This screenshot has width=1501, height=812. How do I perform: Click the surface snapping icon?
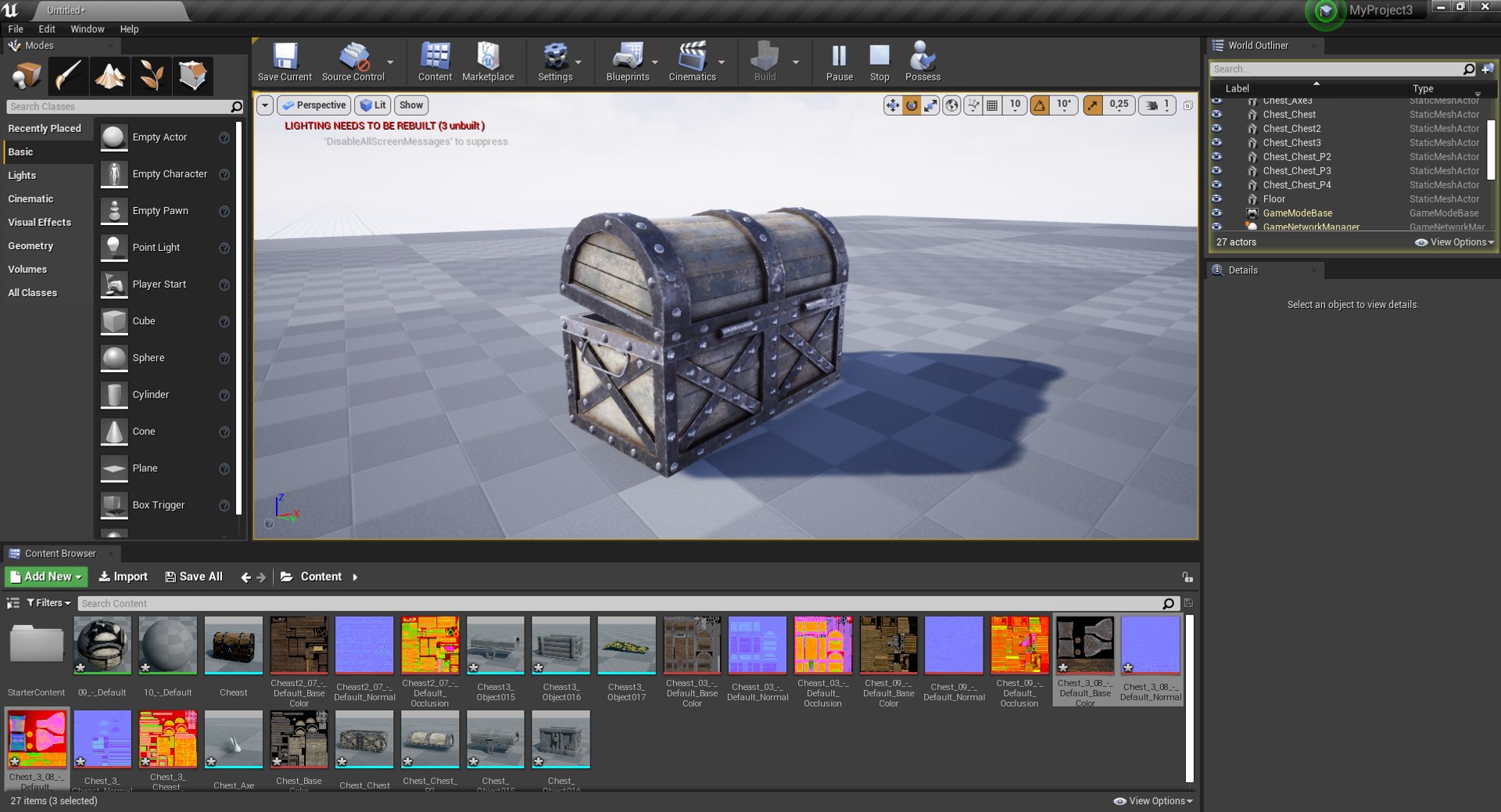pyautogui.click(x=973, y=106)
